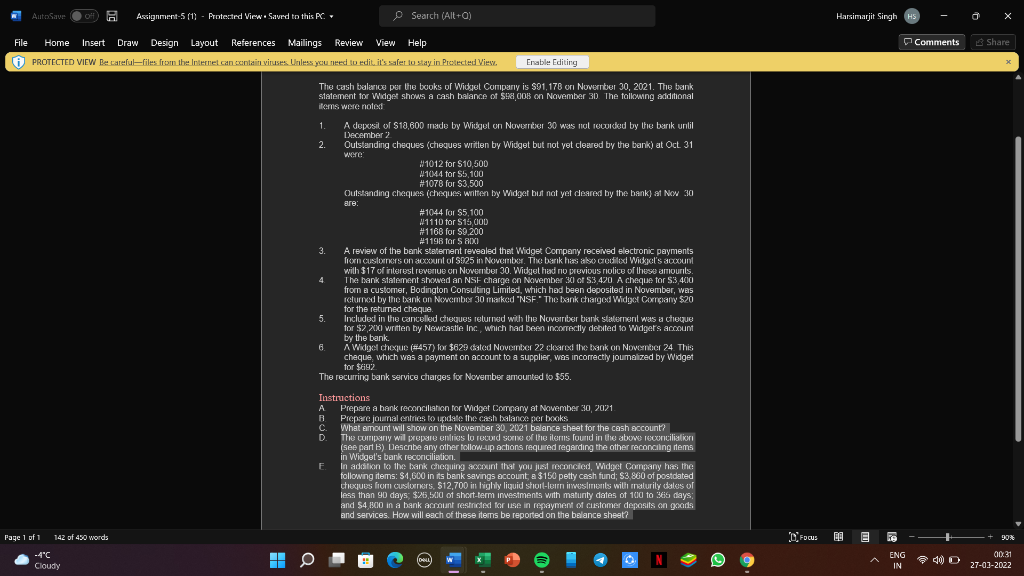The image size is (1024, 576).
Task: Click the Share button
Action: [x=992, y=42]
